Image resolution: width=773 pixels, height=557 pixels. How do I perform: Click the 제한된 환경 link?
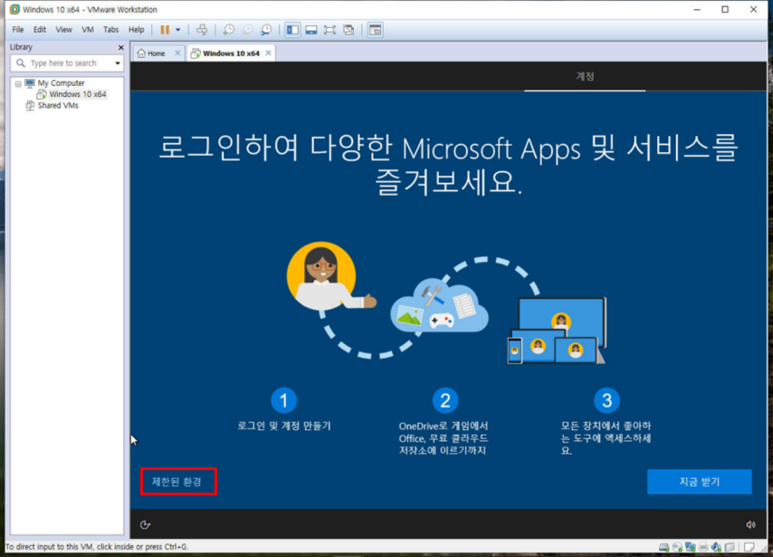pyautogui.click(x=176, y=482)
